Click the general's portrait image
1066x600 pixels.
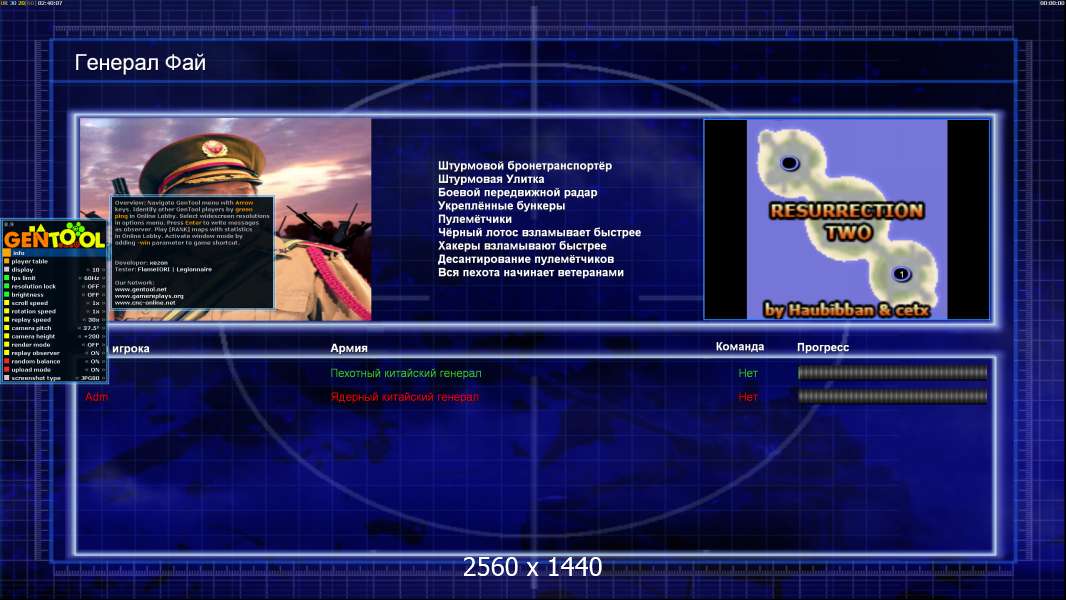click(x=226, y=219)
